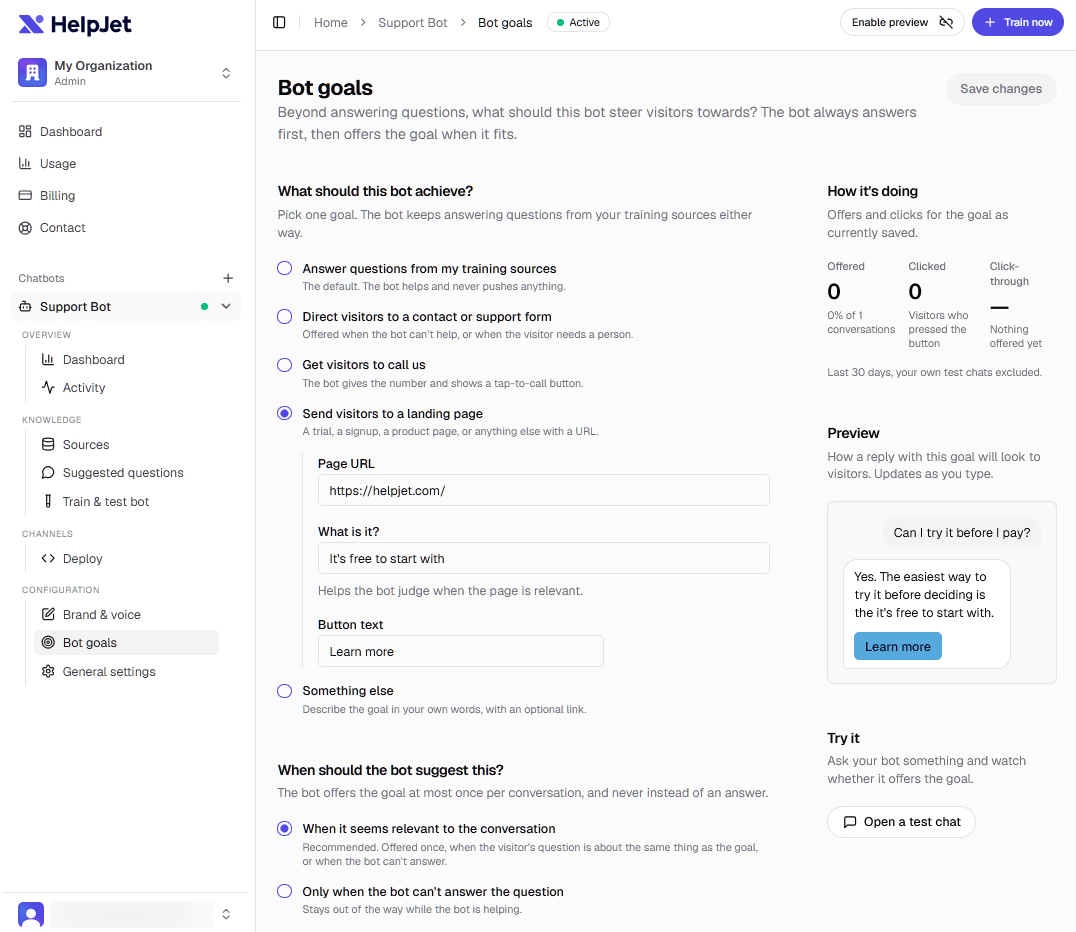Click the Offered count value
This screenshot has width=1076, height=932.
(x=834, y=292)
